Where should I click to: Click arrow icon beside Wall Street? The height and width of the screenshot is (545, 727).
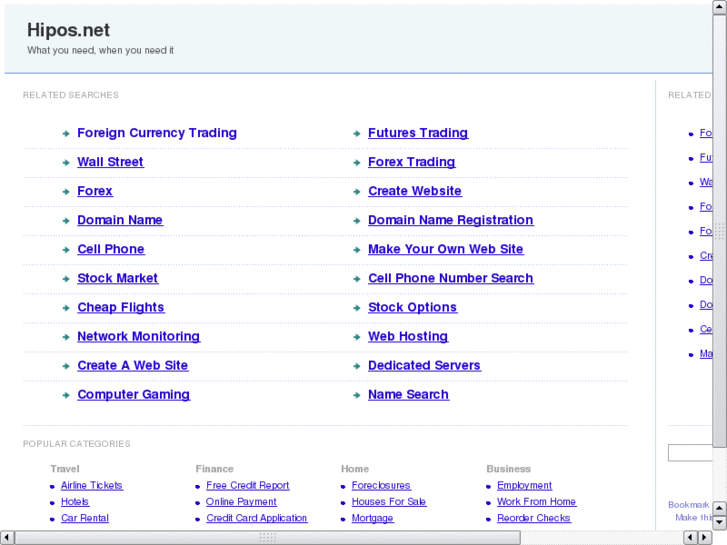point(66,163)
